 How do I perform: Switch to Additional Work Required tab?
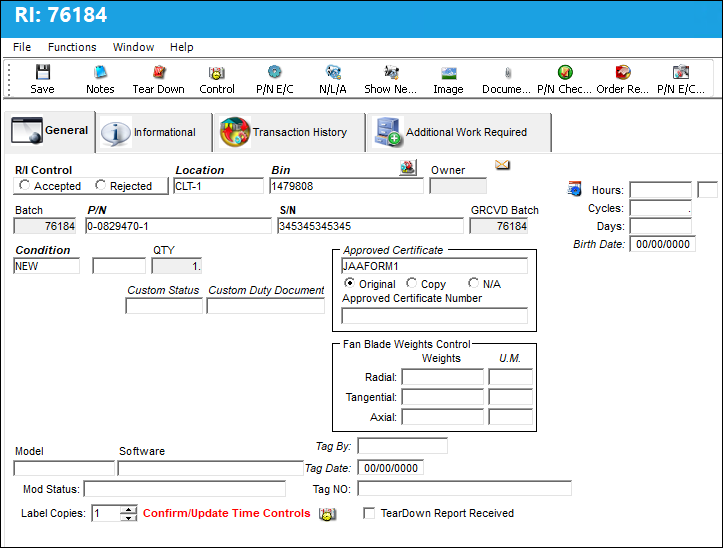pyautogui.click(x=459, y=132)
